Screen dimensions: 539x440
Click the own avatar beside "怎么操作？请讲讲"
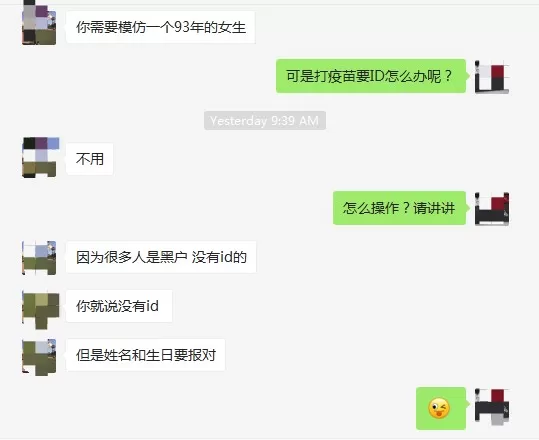point(492,209)
